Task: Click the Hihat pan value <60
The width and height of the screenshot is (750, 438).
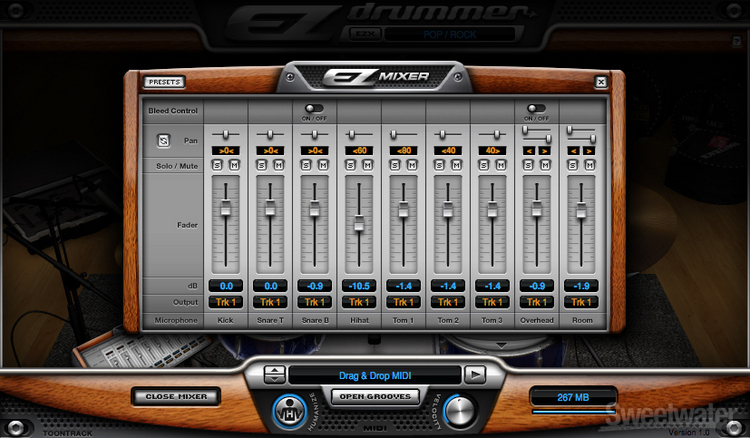Action: pos(359,151)
